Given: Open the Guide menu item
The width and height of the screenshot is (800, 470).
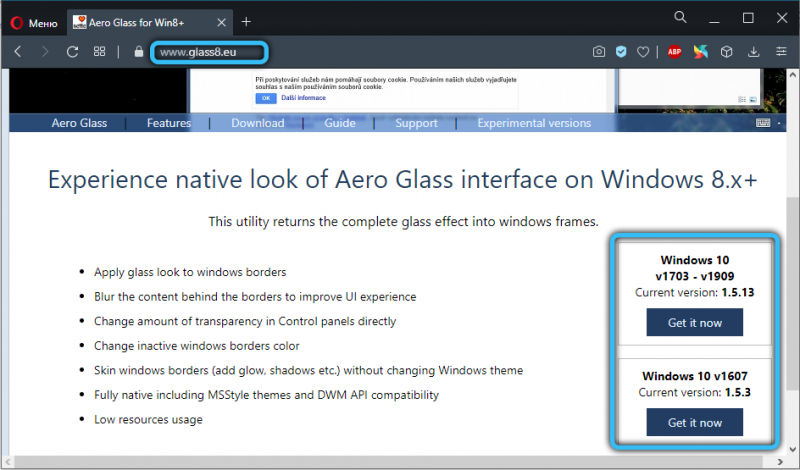Looking at the screenshot, I should click(x=340, y=123).
